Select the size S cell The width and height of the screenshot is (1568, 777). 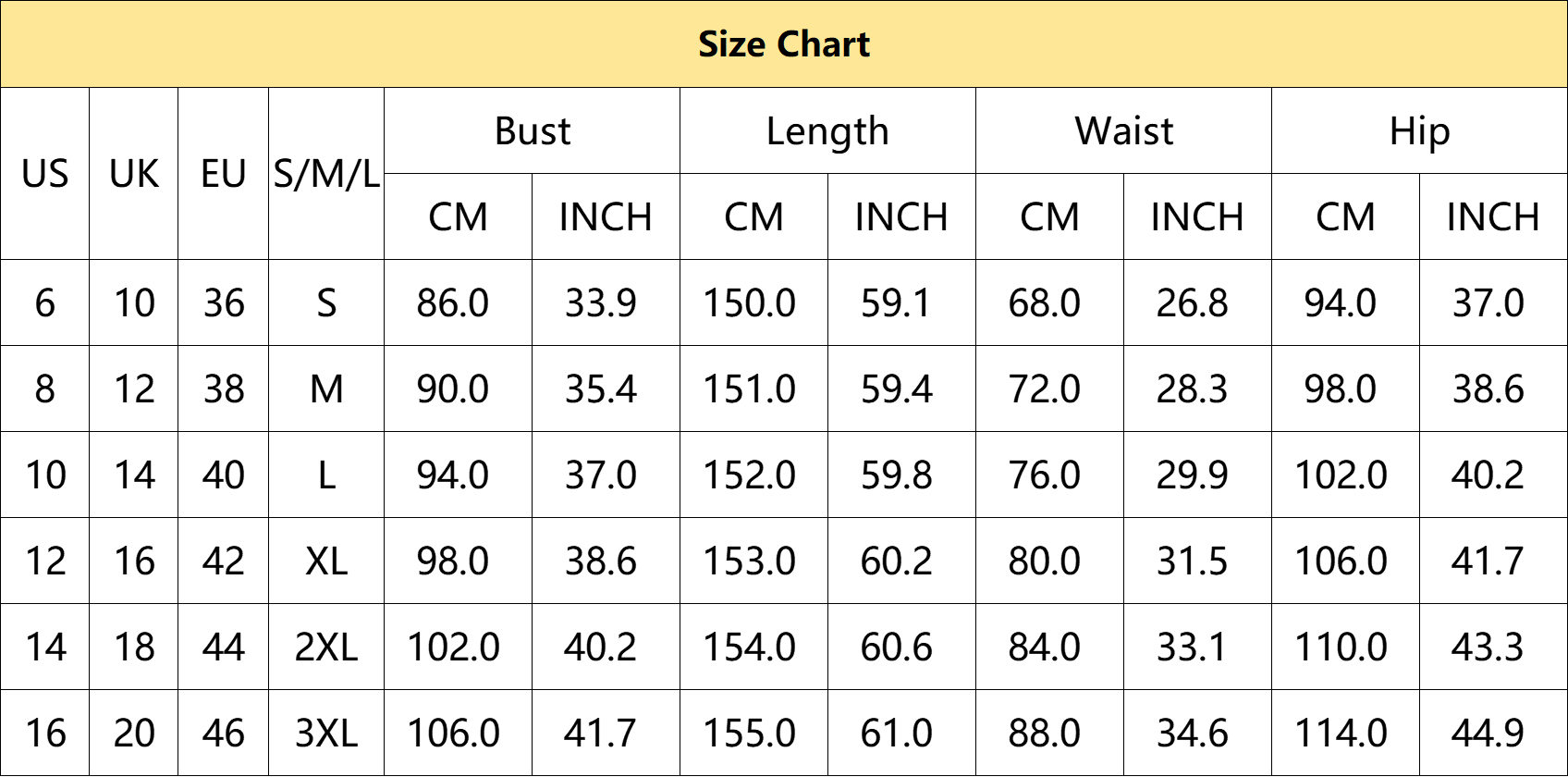click(x=326, y=302)
